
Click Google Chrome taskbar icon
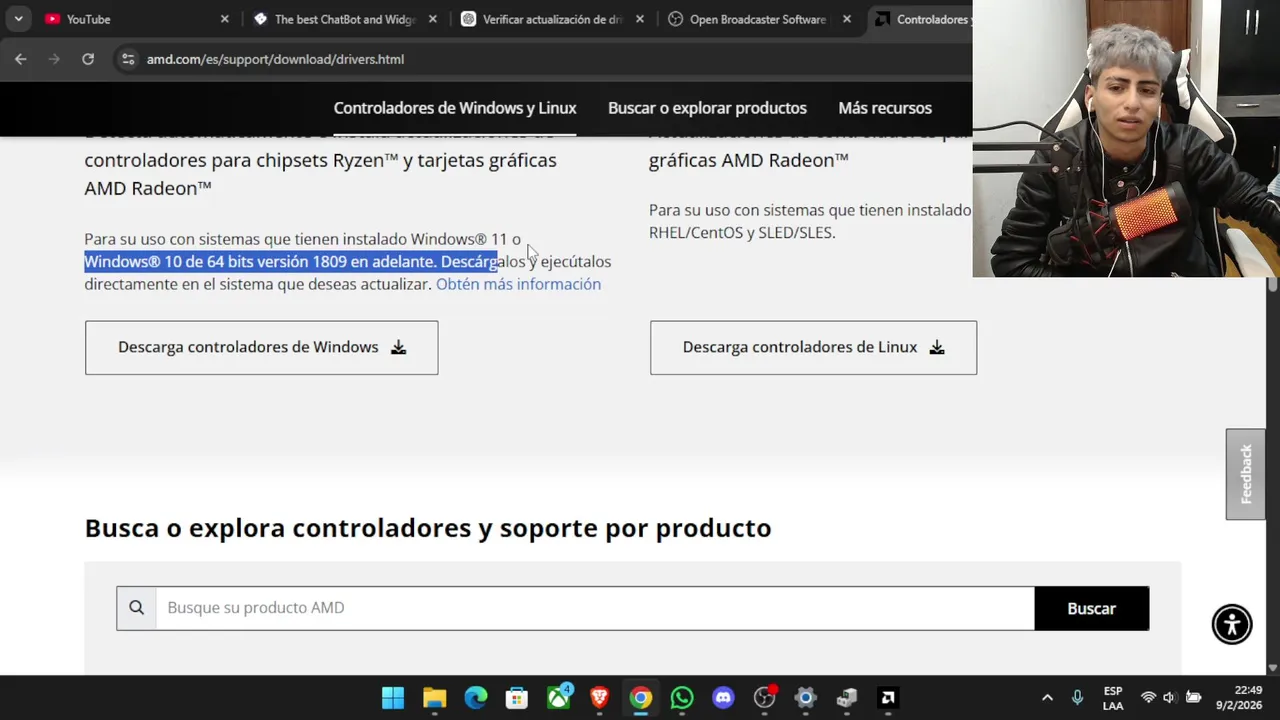pos(640,698)
